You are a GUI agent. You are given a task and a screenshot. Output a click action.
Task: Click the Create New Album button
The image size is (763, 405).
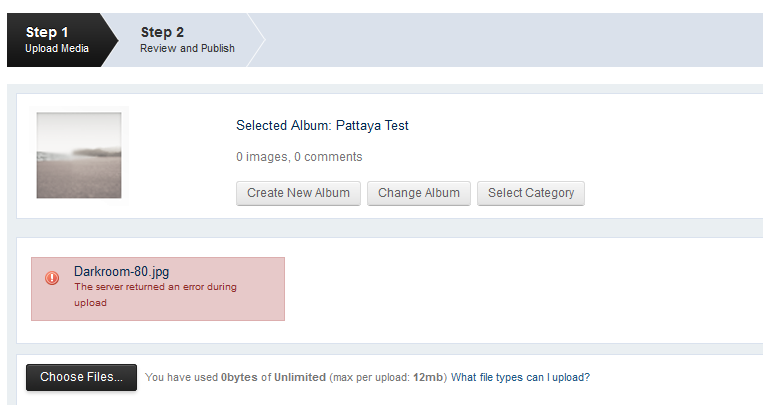(298, 193)
